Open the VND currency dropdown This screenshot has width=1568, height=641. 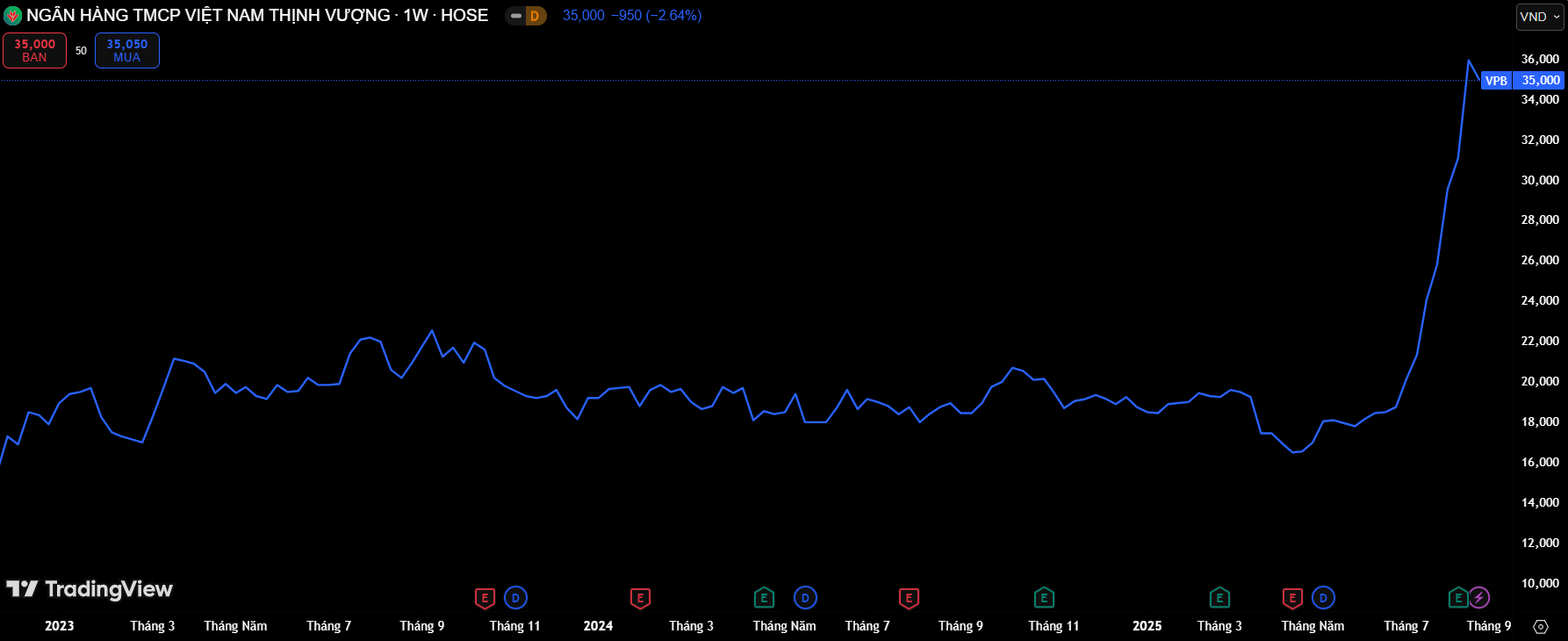tap(1539, 17)
